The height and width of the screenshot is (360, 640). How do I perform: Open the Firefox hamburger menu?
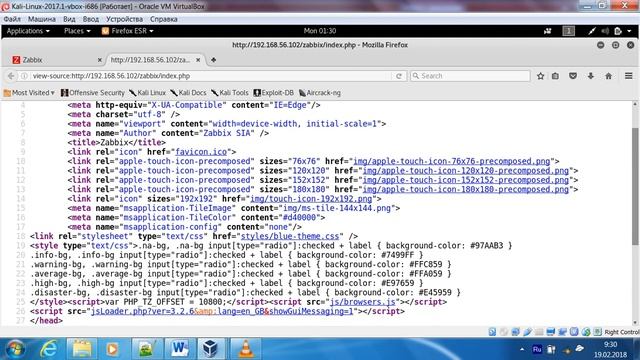coord(629,76)
